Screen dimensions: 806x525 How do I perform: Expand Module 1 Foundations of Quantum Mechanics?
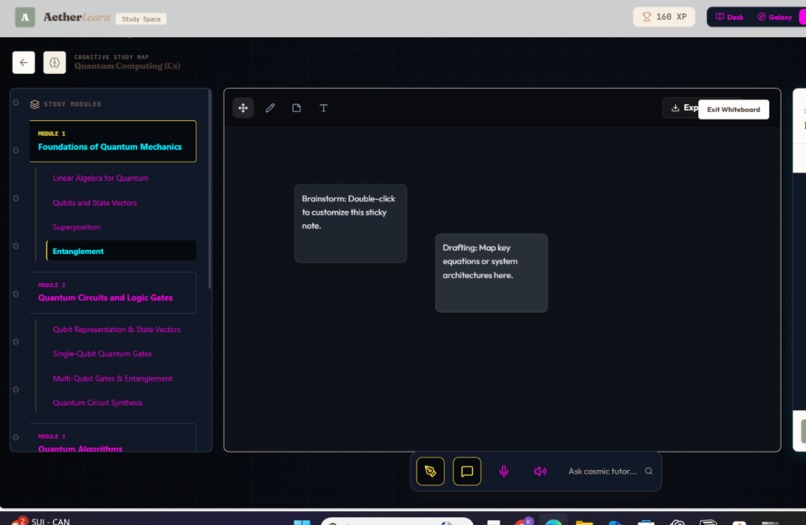click(x=113, y=141)
